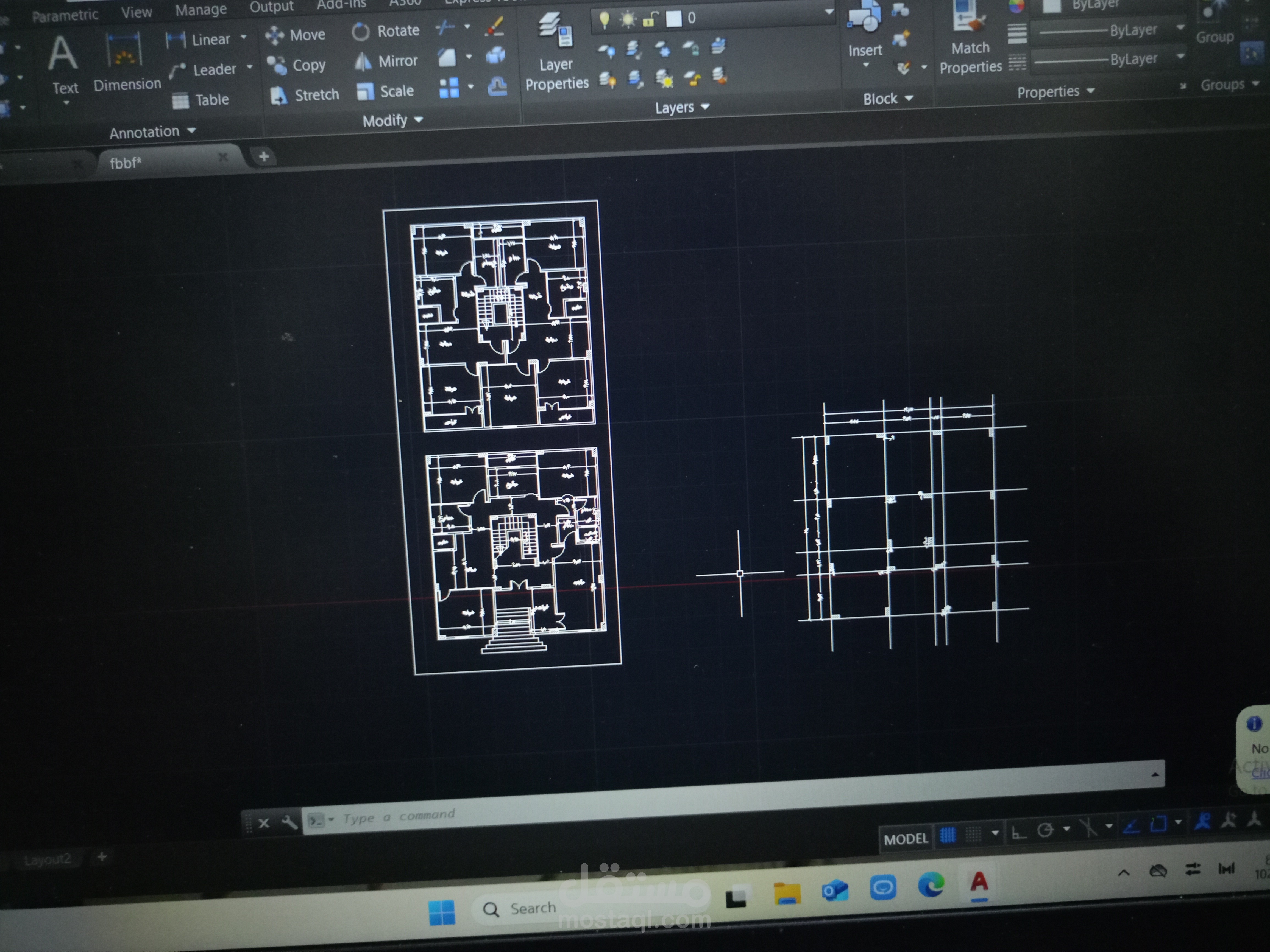The height and width of the screenshot is (952, 1270).
Task: Click the Leader annotation tool
Action: tap(203, 70)
